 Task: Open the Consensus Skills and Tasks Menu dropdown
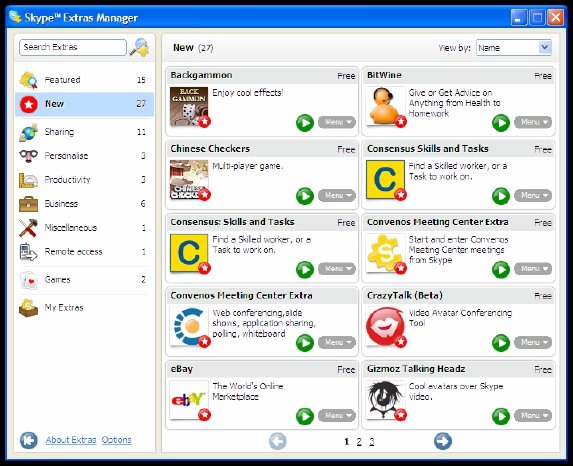[x=533, y=196]
